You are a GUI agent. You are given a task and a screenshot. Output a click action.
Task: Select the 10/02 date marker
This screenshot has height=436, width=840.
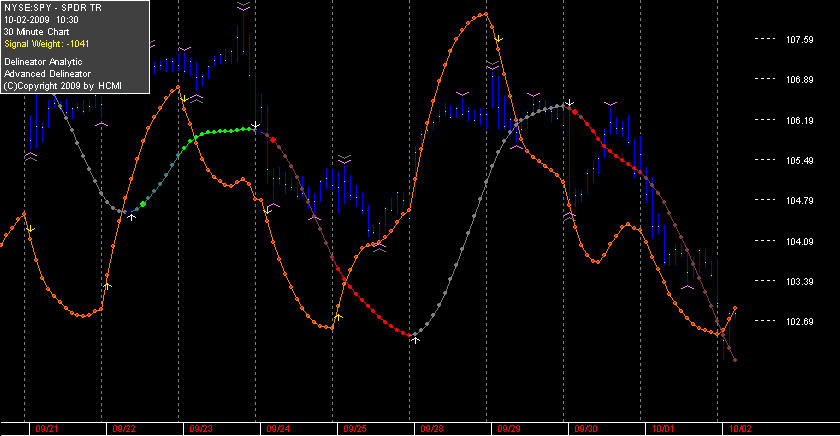740,429
